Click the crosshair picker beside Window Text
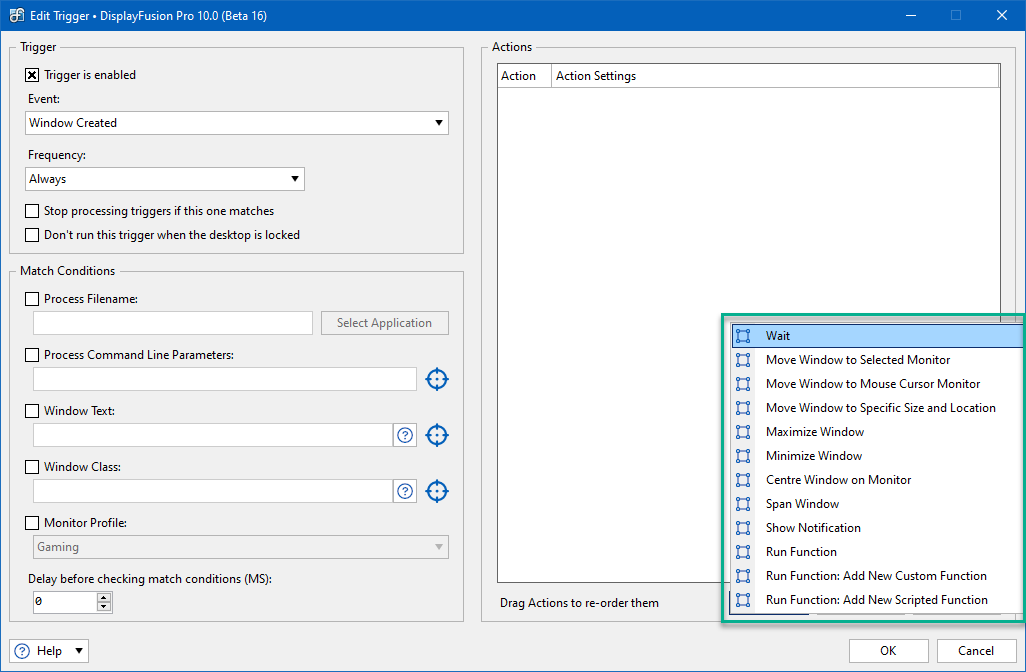1026x672 pixels. tap(436, 435)
